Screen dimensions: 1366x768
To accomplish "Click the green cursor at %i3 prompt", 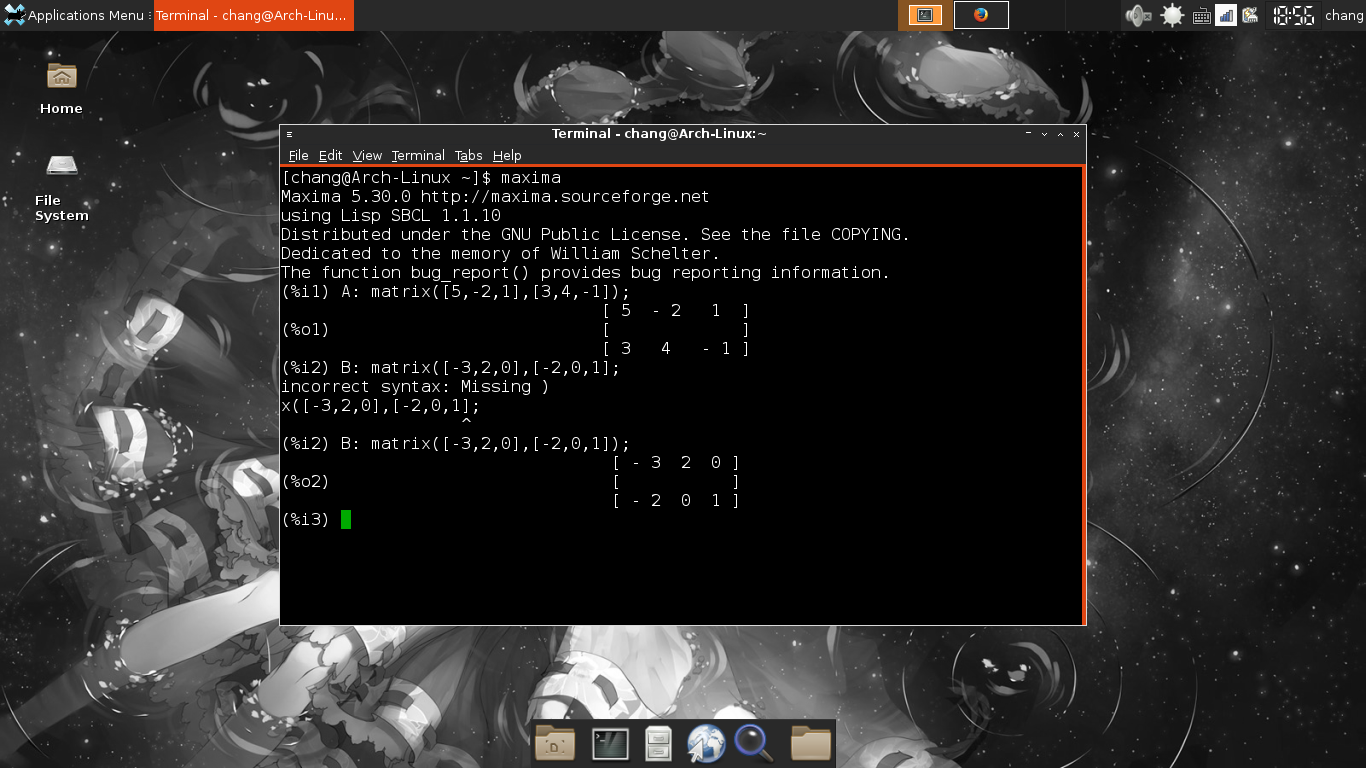I will point(346,519).
